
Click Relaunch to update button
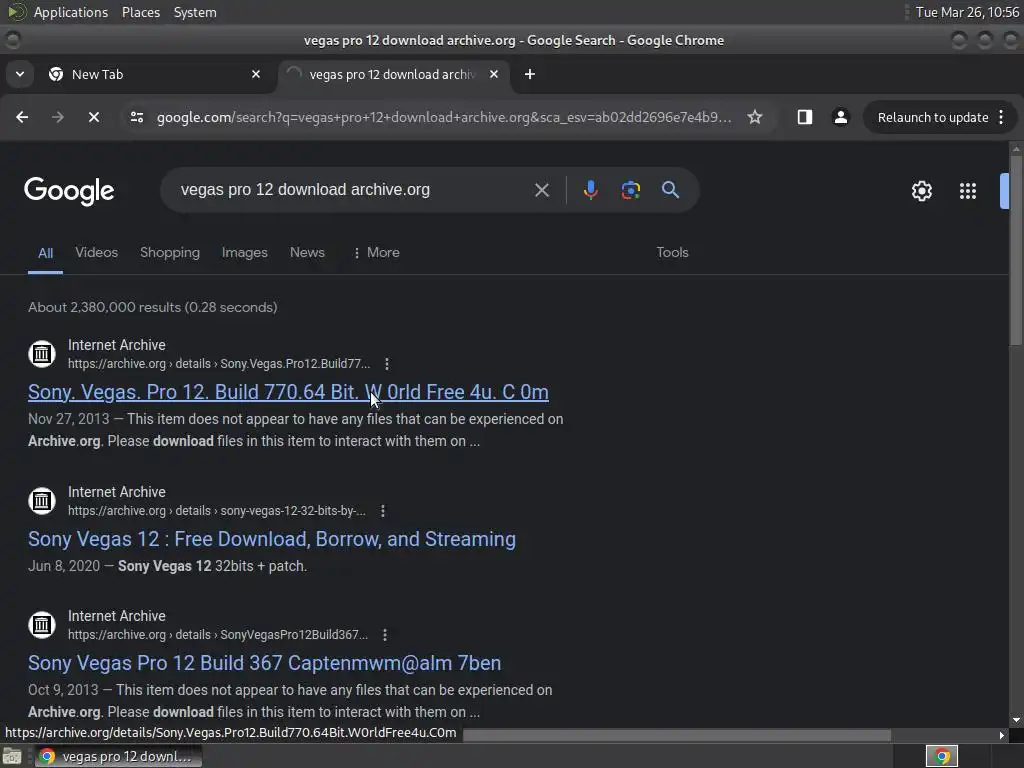933,117
